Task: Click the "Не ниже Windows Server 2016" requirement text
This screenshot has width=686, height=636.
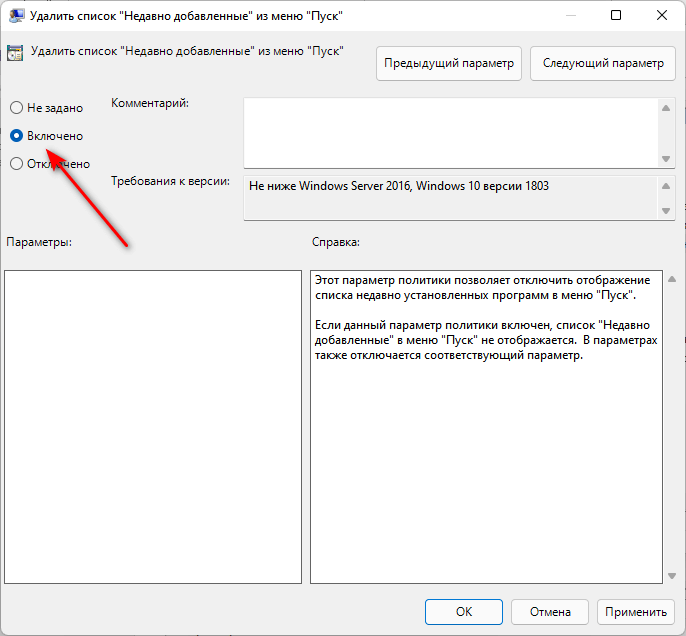Action: pos(399,186)
